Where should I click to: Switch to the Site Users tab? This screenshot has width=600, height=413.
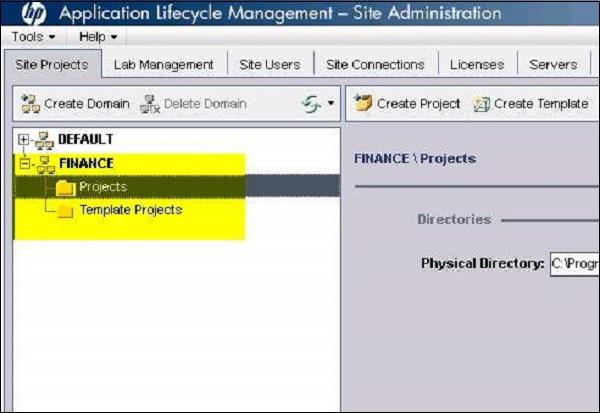(269, 64)
